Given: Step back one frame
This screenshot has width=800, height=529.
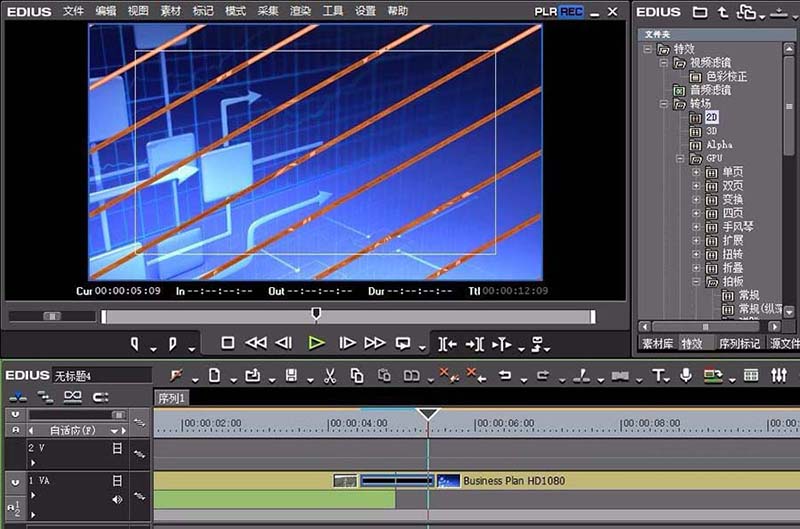Looking at the screenshot, I should pyautogui.click(x=284, y=343).
